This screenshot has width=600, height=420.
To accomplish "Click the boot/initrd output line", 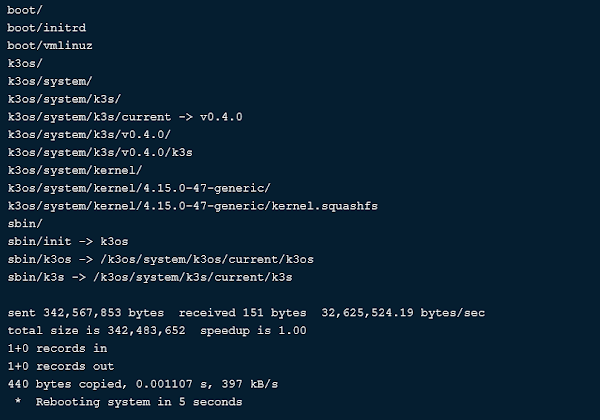I will click(47, 28).
